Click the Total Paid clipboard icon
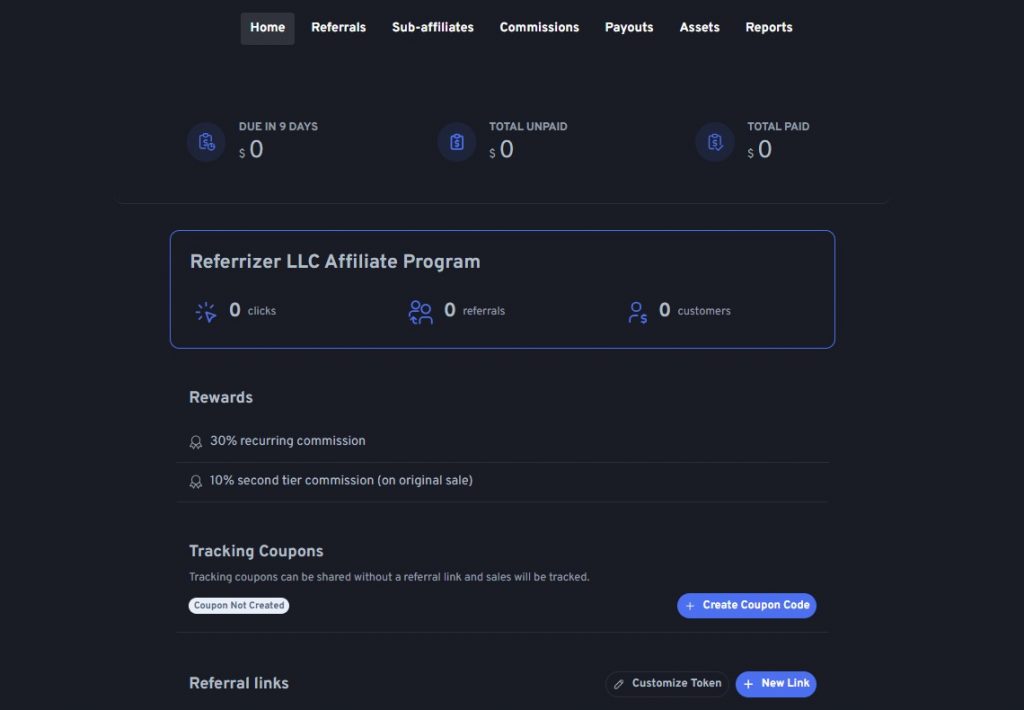 [715, 142]
